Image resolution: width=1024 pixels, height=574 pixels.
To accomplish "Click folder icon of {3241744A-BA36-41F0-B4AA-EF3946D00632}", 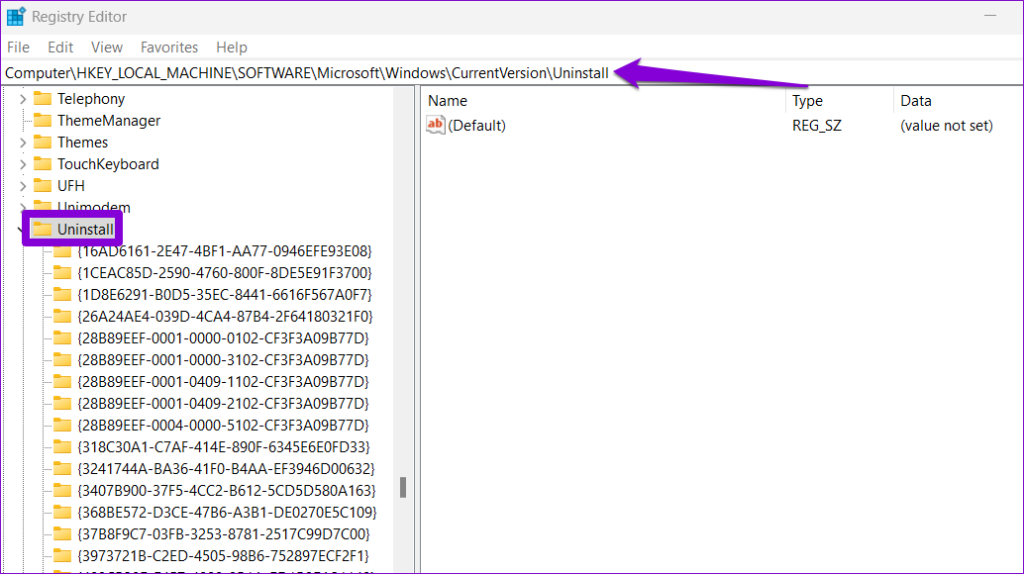I will (x=62, y=468).
